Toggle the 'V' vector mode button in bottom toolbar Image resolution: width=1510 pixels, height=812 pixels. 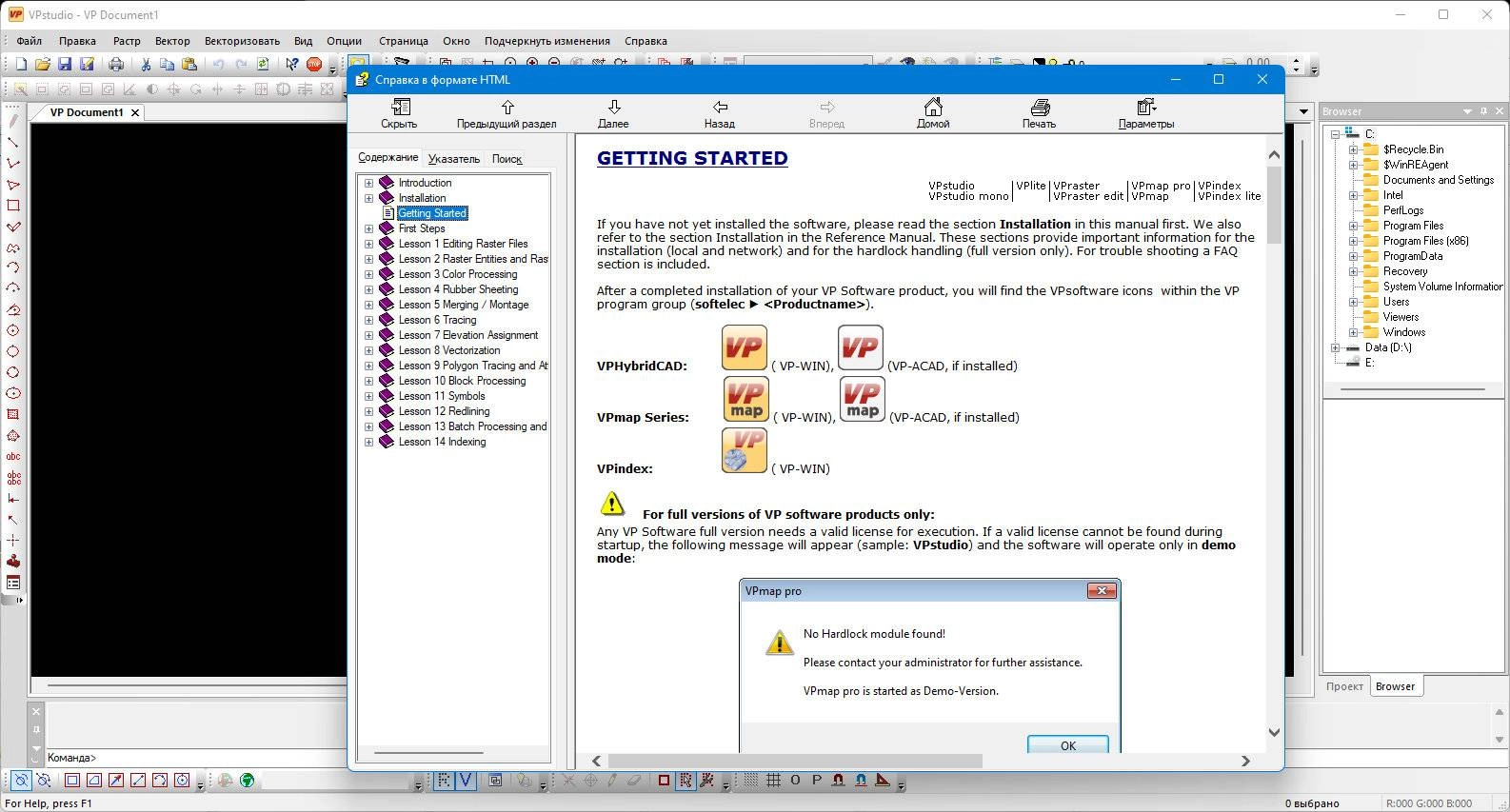point(466,781)
